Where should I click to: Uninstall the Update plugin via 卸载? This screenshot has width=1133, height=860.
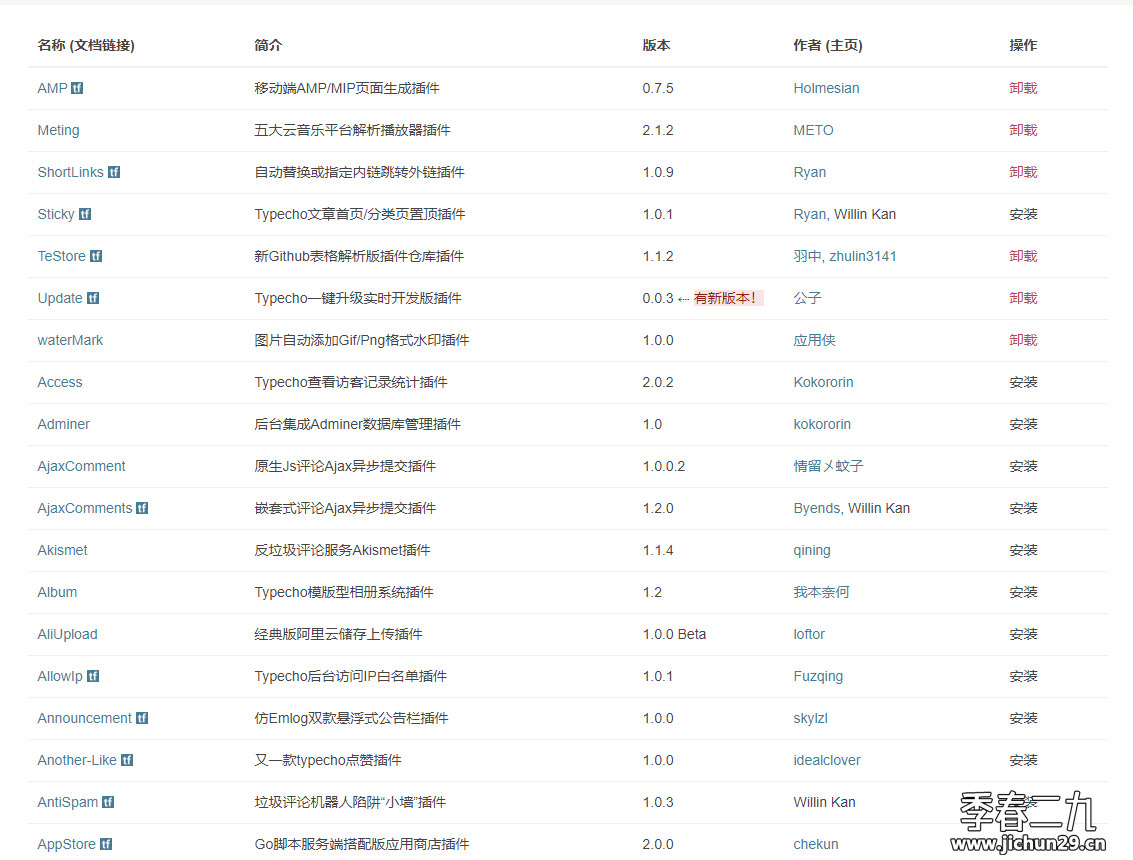[x=1023, y=298]
